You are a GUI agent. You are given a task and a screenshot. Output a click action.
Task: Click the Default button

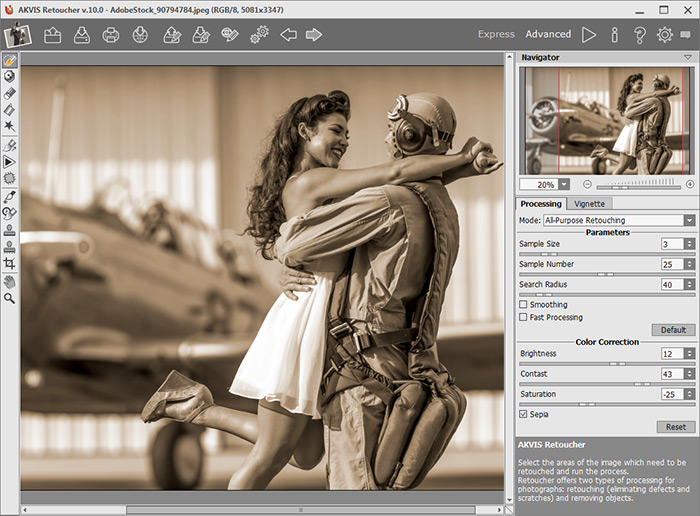(x=673, y=330)
